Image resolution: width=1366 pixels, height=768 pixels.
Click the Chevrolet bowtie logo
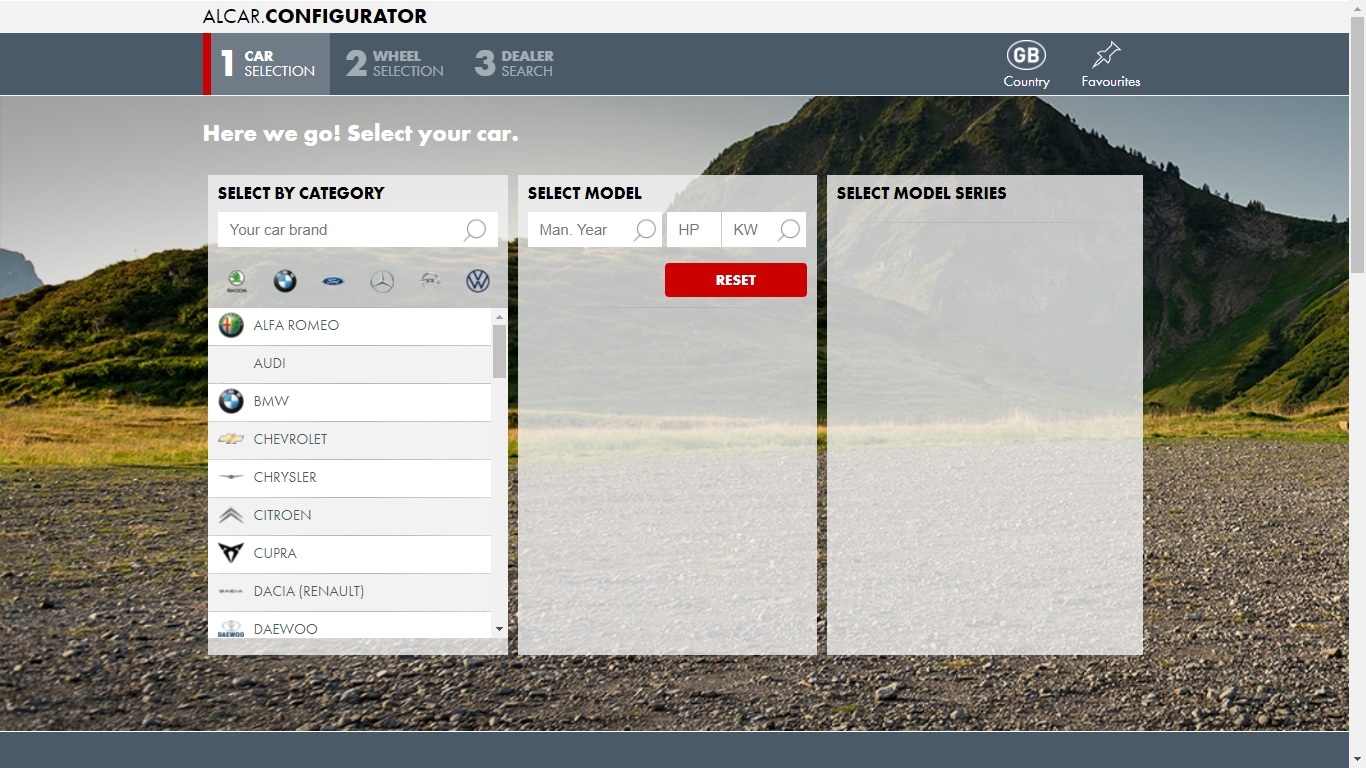tap(231, 439)
